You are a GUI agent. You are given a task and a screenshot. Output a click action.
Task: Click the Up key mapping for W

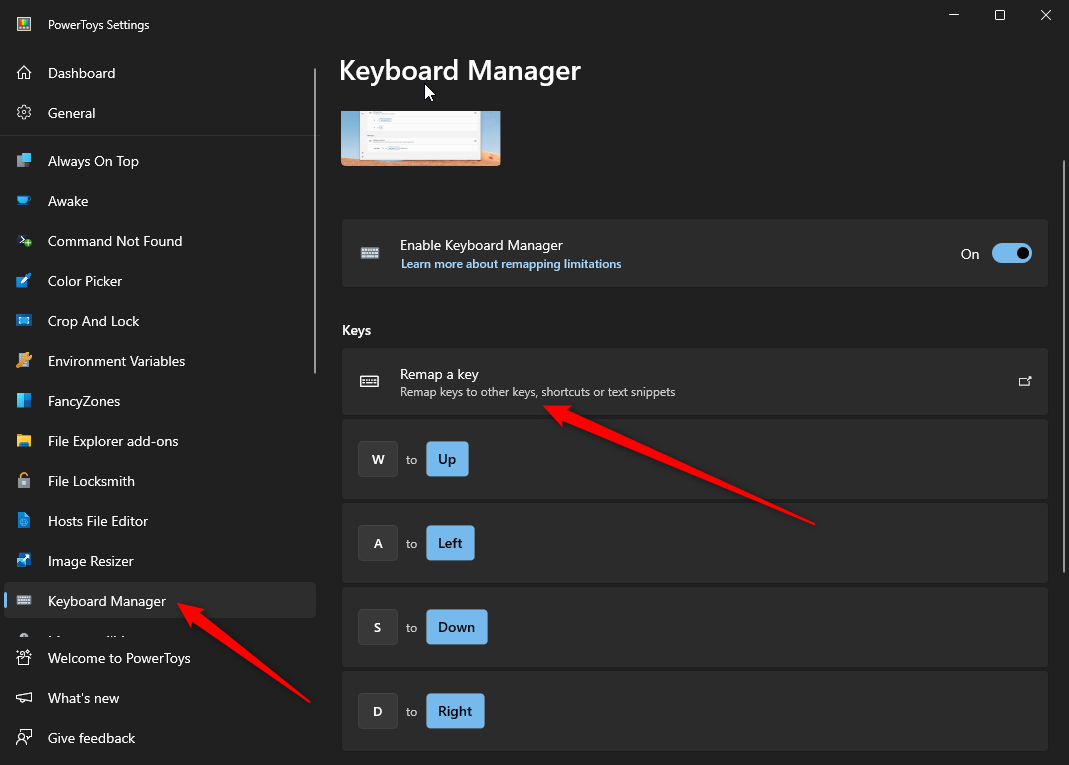447,459
